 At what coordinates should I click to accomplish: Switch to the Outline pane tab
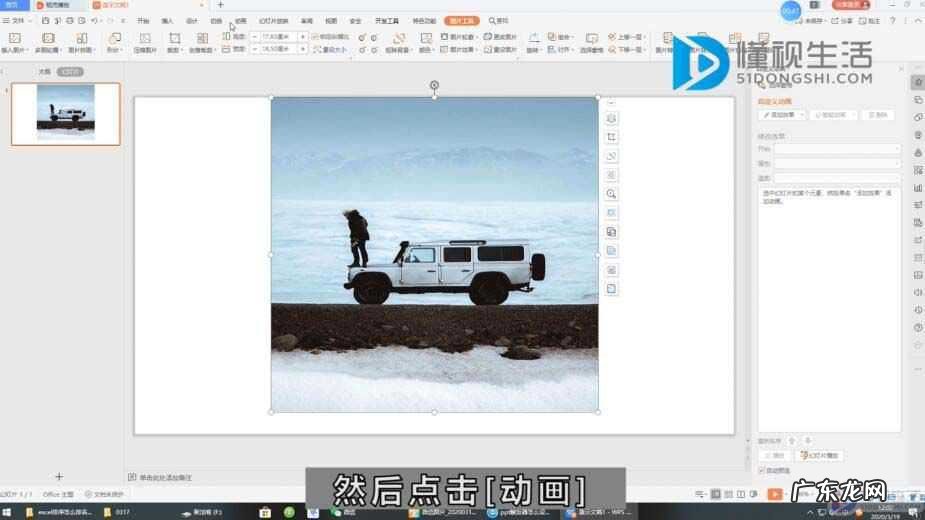click(x=44, y=71)
